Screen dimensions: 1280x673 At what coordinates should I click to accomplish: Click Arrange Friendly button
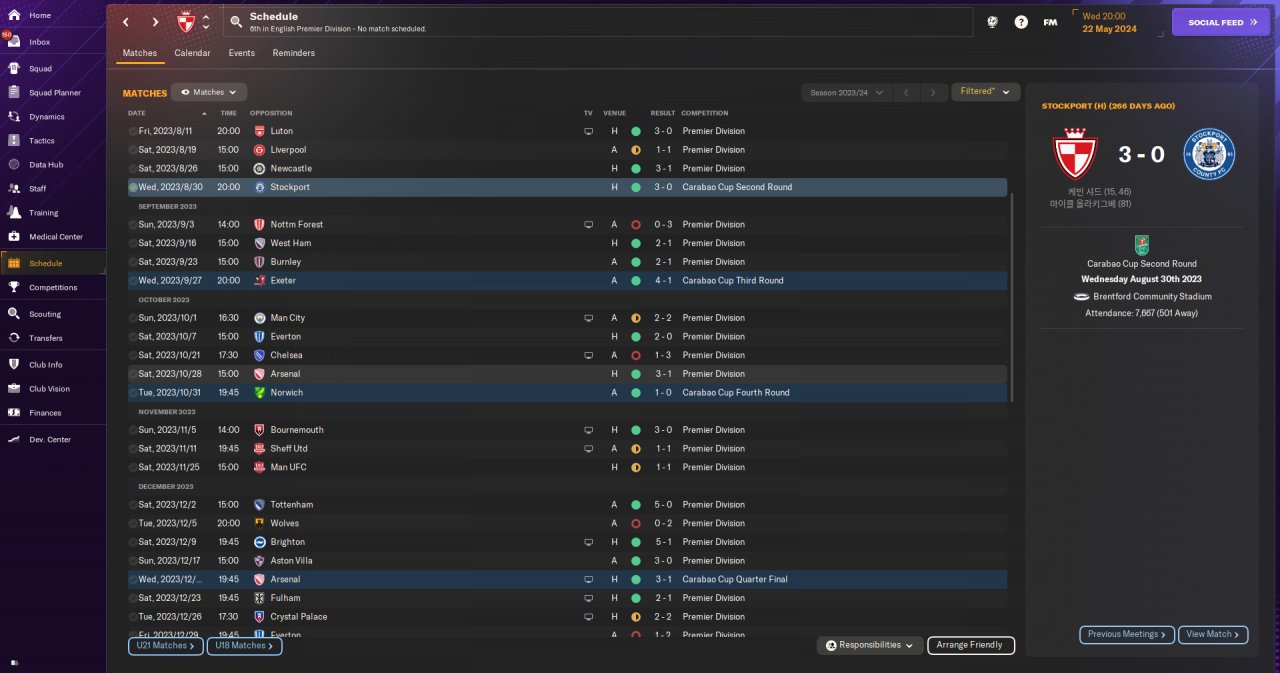click(971, 646)
